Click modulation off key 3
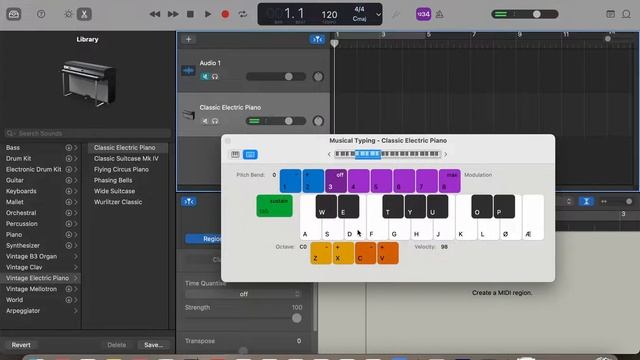The height and width of the screenshot is (360, 640). (x=336, y=181)
